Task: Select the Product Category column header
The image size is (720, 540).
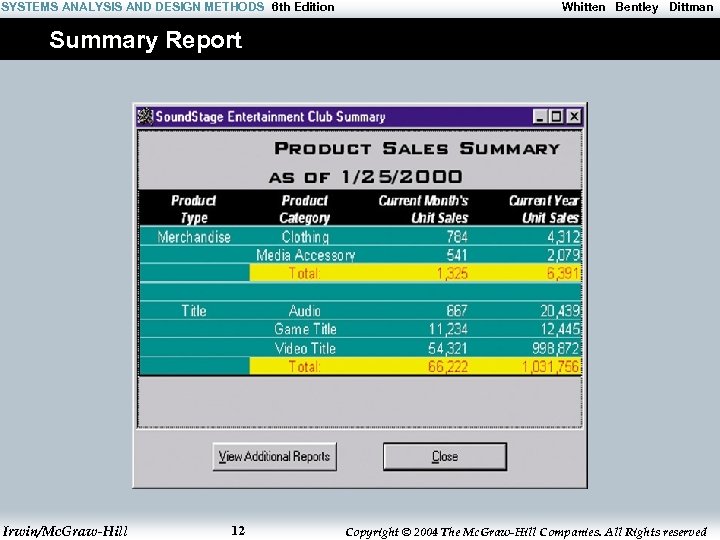Action: coord(305,209)
